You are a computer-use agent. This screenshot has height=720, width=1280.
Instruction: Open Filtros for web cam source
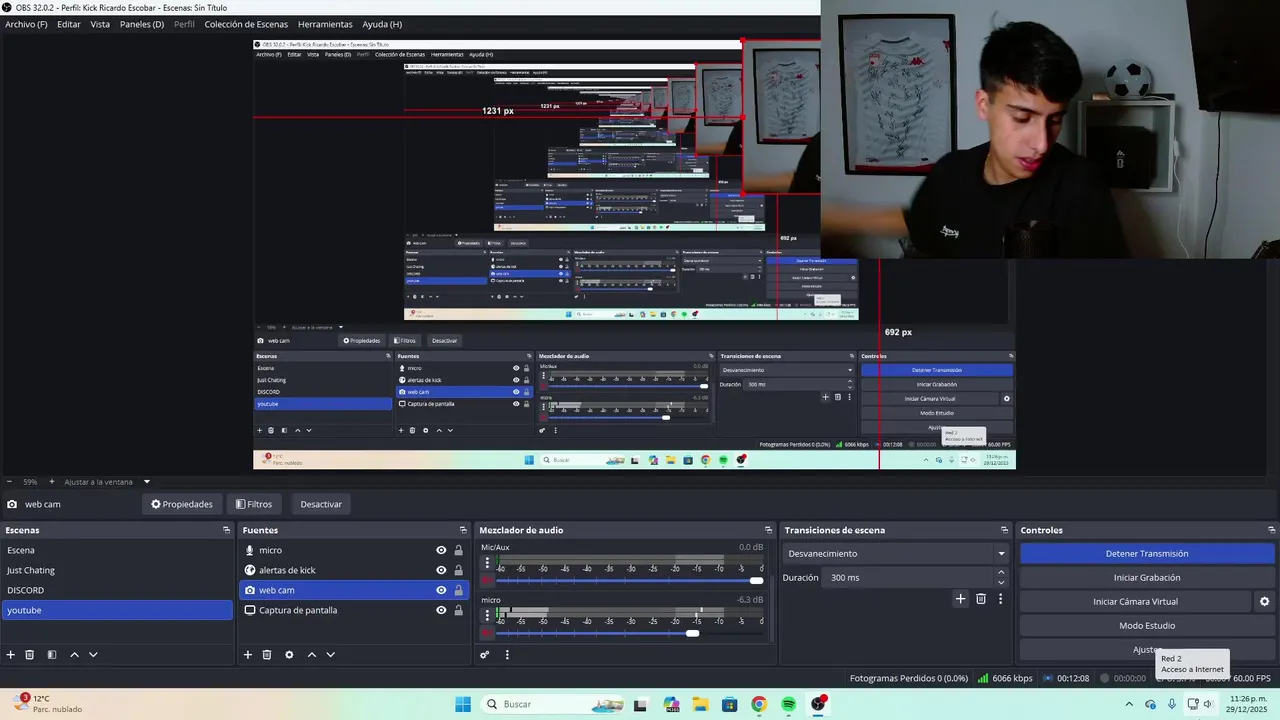[254, 504]
